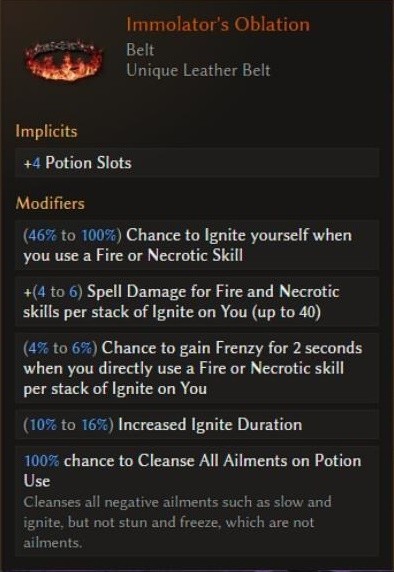Click the +4 Potion Slots implicit row
The width and height of the screenshot is (394, 572).
197,163
